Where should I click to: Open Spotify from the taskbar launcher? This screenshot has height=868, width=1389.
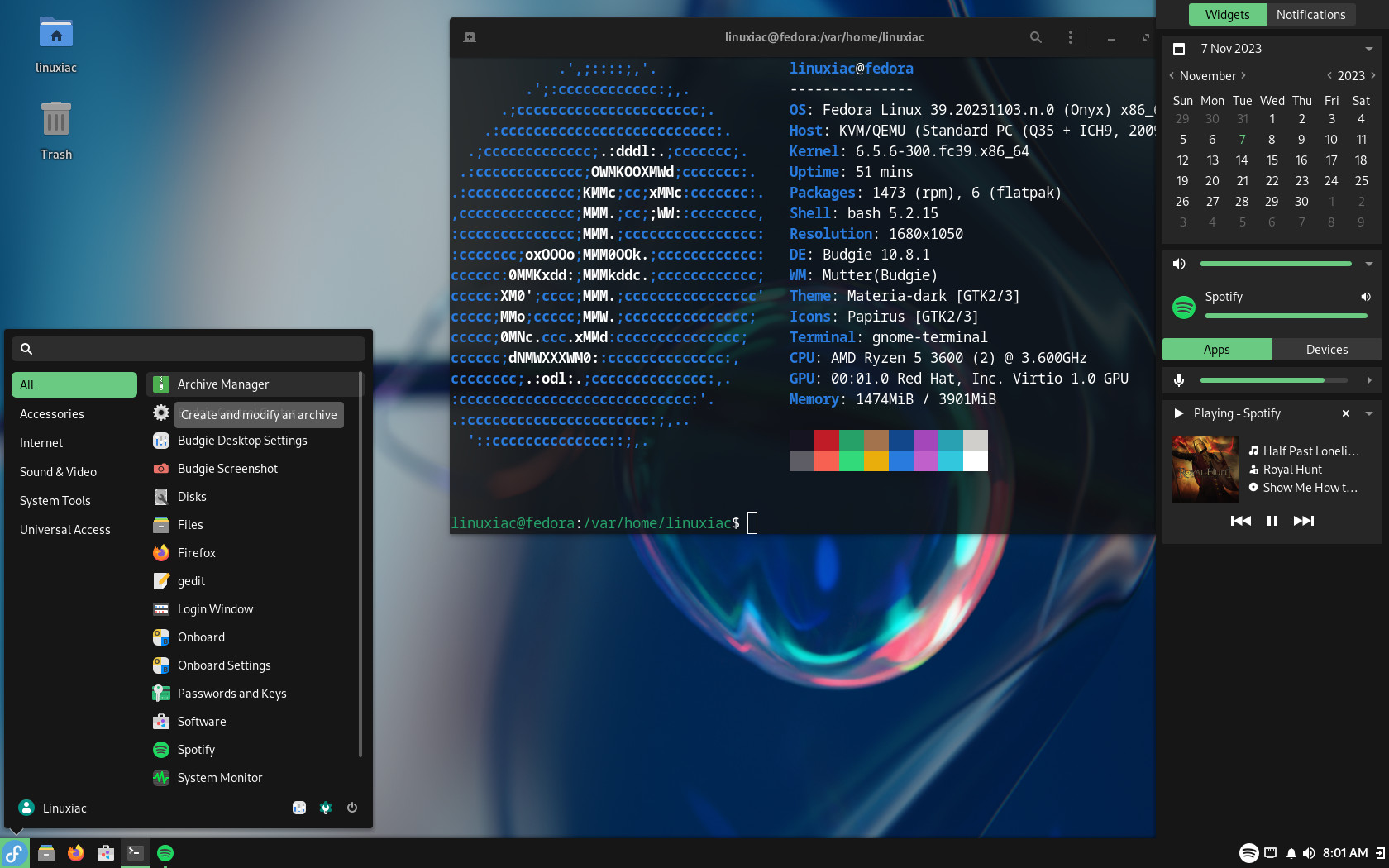pos(165,853)
